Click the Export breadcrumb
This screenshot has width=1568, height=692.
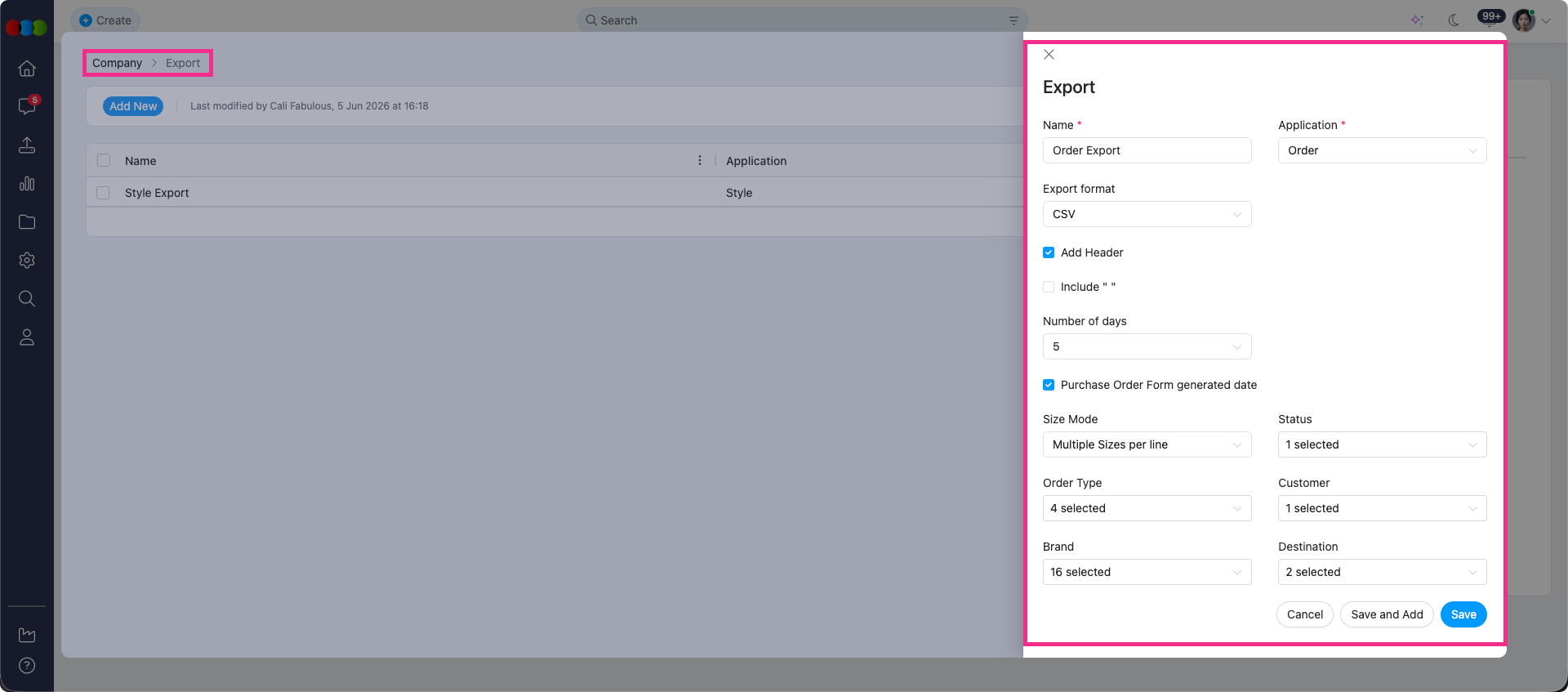coord(183,63)
